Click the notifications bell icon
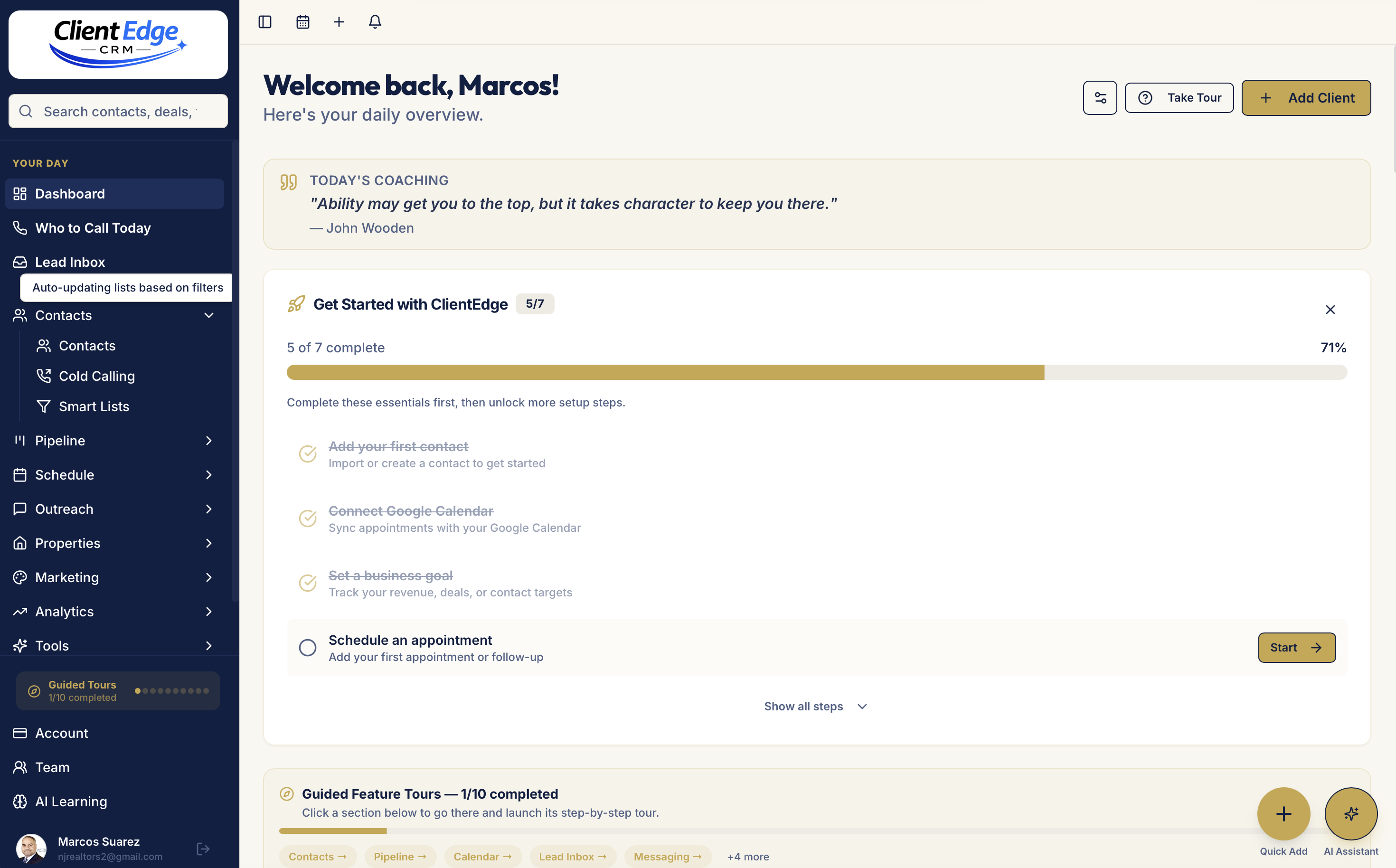1396x868 pixels. coord(375,22)
